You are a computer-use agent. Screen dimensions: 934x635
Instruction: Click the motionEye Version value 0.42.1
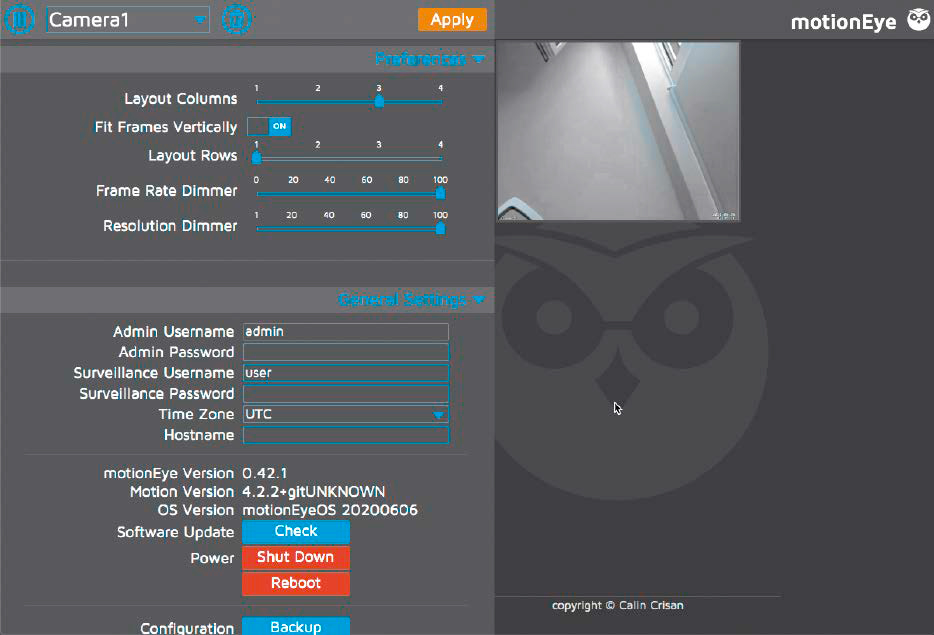point(264,473)
